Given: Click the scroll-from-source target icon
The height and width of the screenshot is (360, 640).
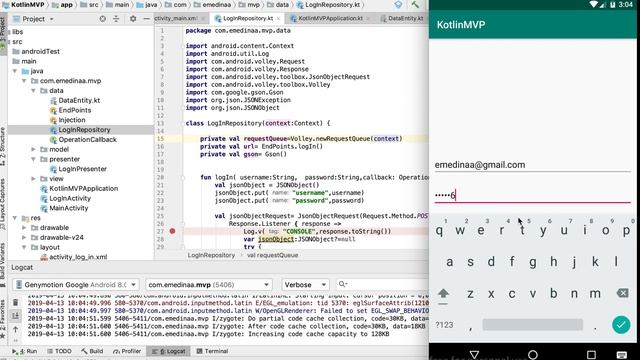Looking at the screenshot, I should tap(102, 19).
